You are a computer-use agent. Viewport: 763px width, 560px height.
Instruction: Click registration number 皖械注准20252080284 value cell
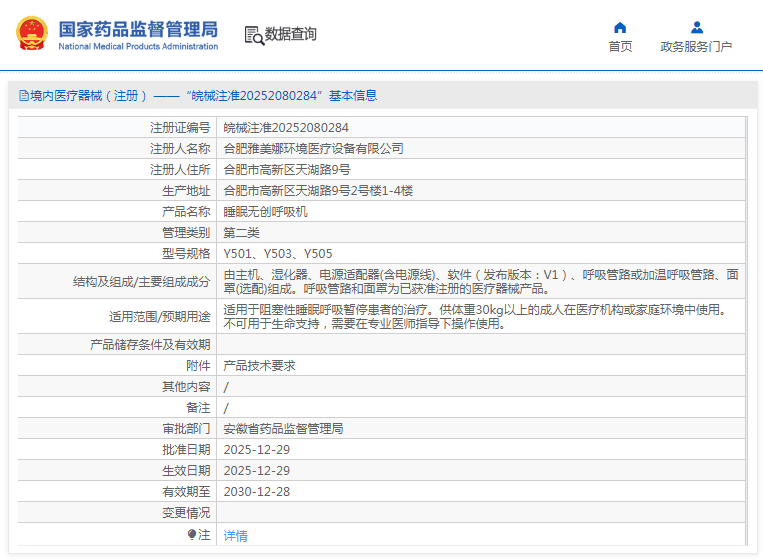[x=285, y=128]
